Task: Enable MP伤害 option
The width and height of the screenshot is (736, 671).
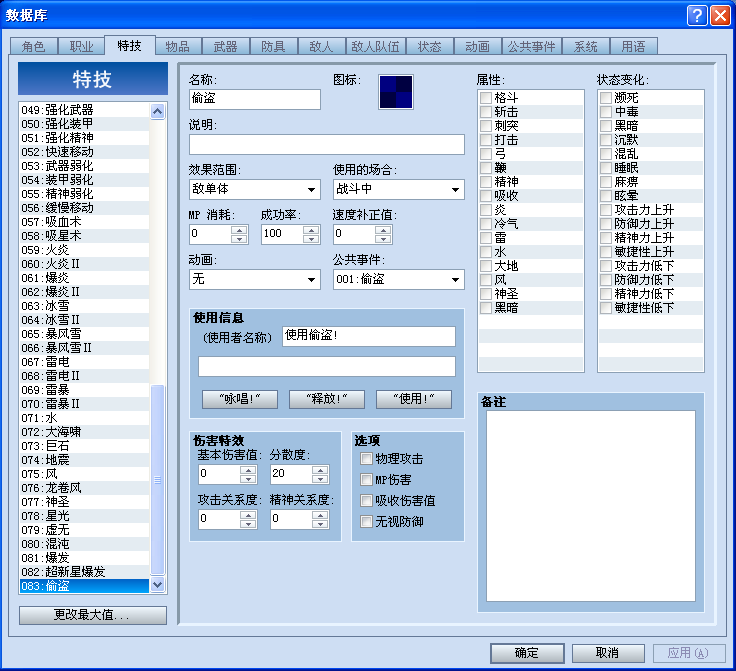Action: tap(366, 480)
